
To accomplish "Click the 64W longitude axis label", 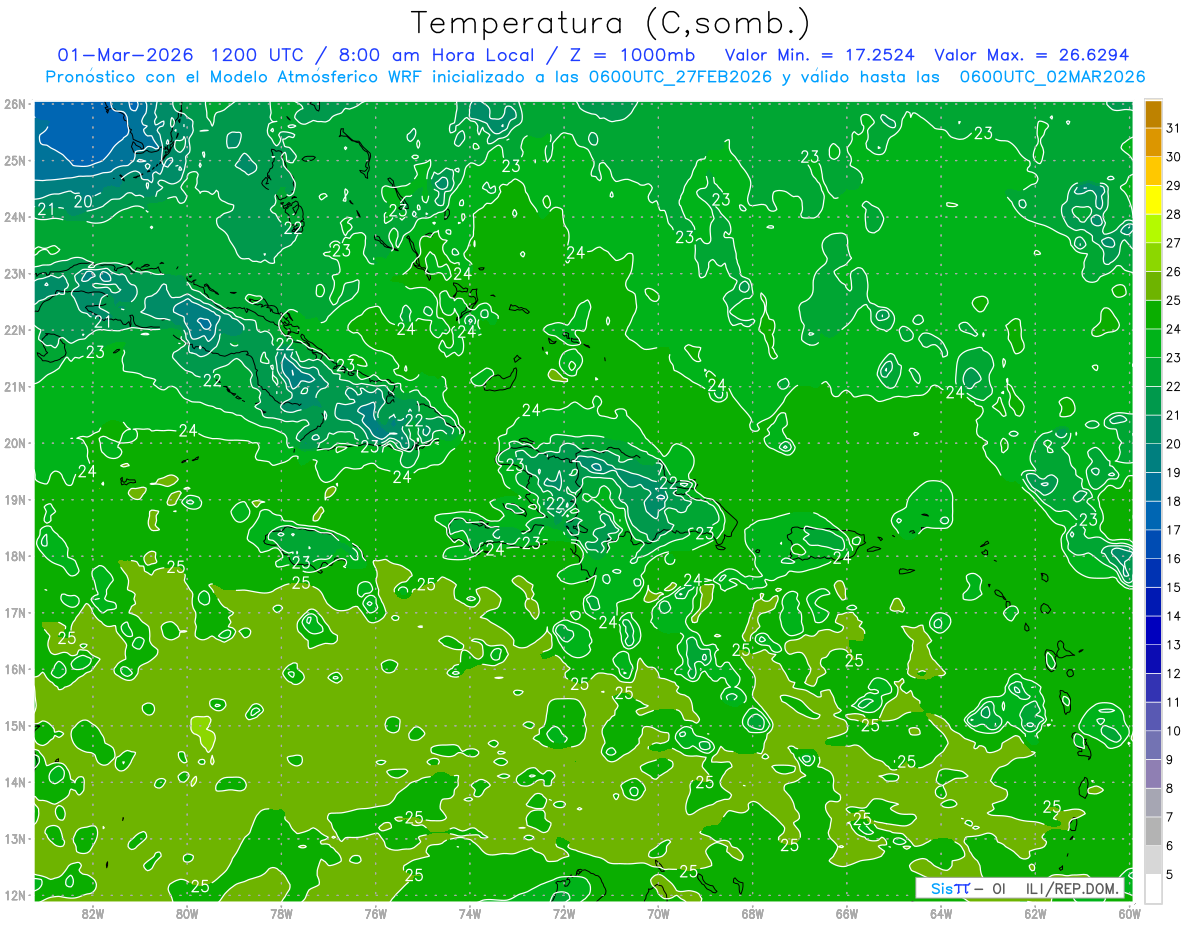I will [940, 912].
